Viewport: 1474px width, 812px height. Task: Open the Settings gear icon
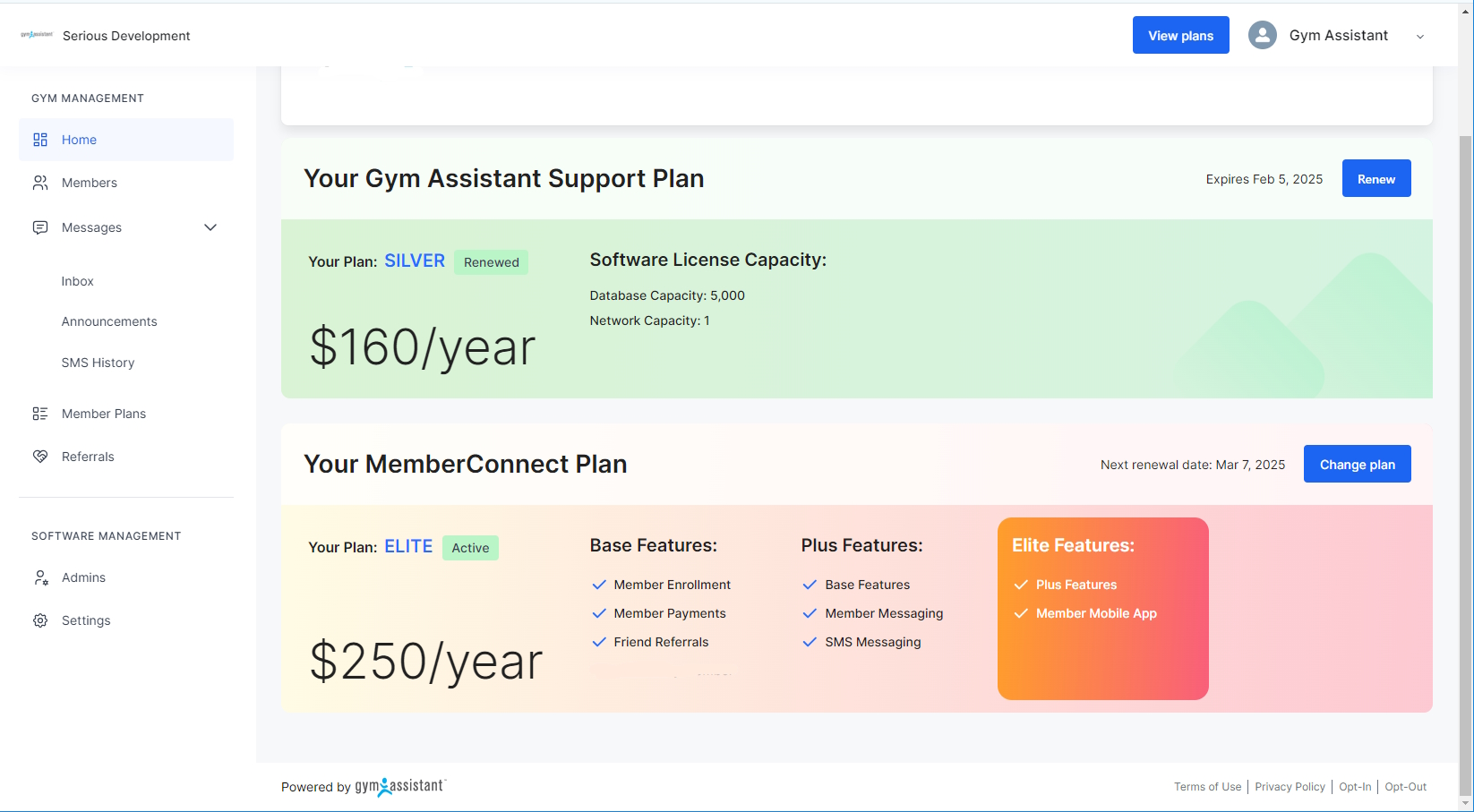(x=39, y=620)
